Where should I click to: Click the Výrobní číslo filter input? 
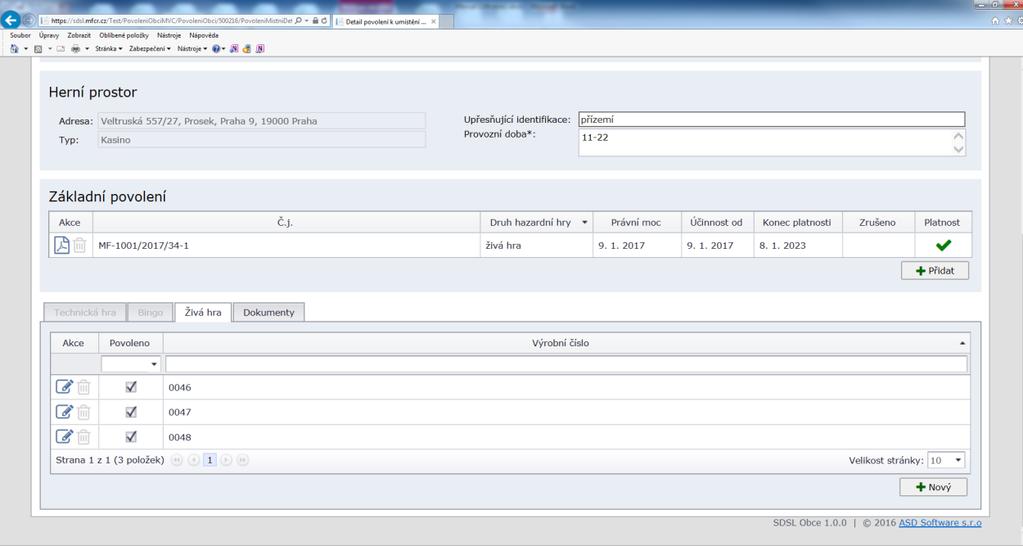click(x=566, y=364)
